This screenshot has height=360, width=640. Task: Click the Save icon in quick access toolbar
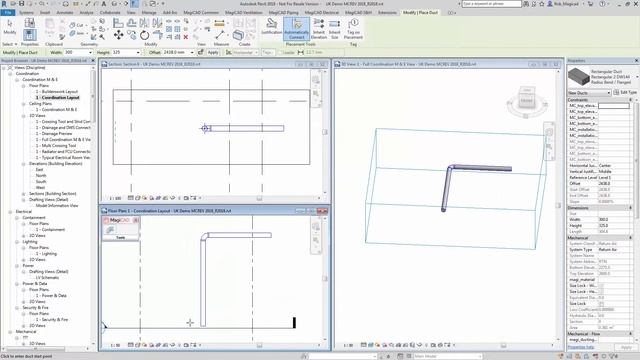pos(22,4)
